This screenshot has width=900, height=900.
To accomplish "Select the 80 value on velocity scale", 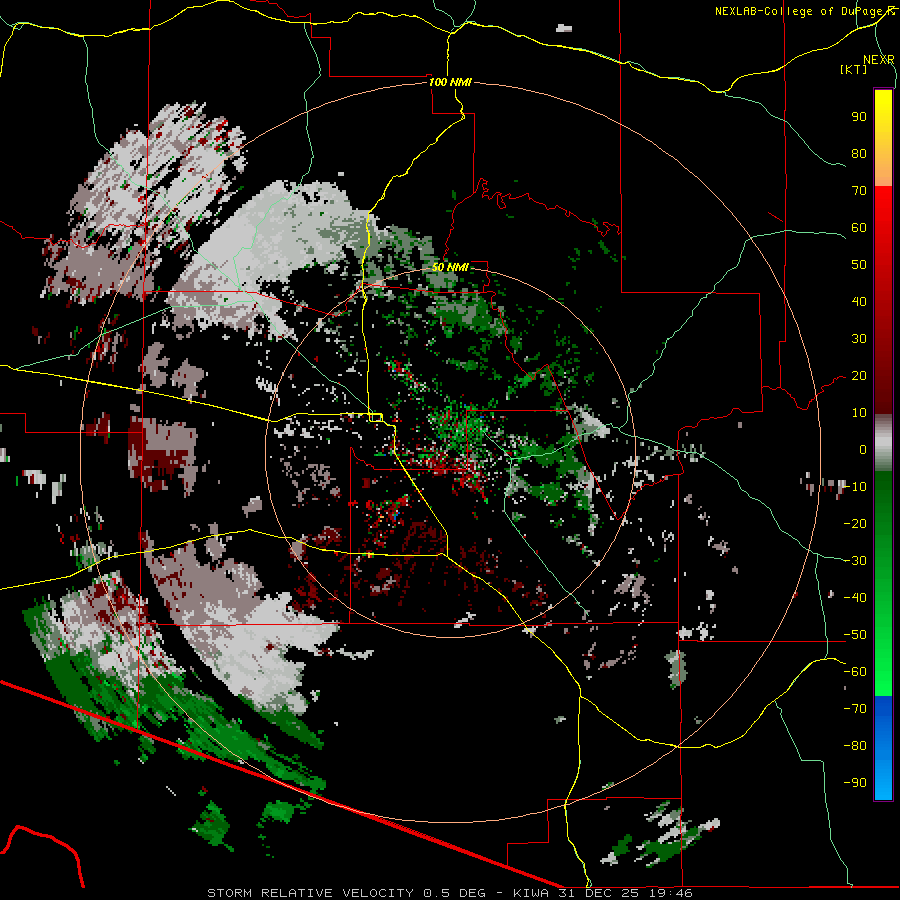I will point(859,153).
